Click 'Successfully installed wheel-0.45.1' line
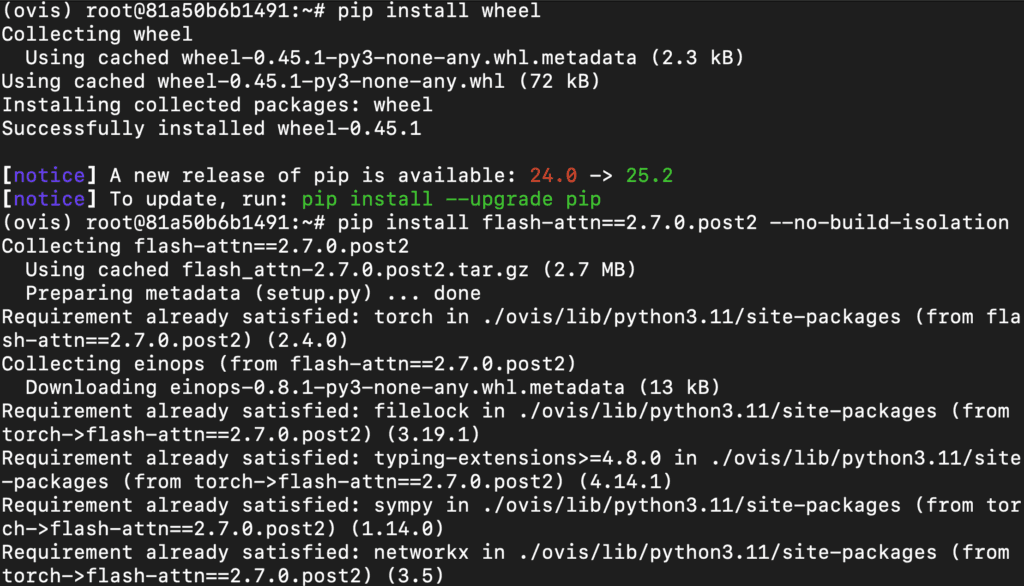This screenshot has width=1024, height=586. pos(212,129)
